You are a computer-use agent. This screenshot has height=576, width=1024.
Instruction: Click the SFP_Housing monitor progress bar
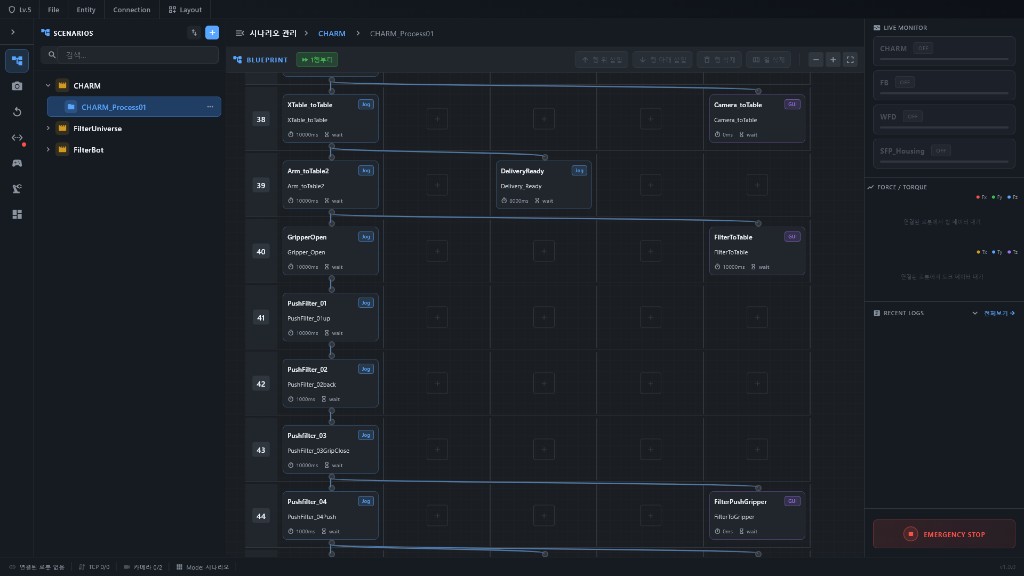[x=944, y=161]
